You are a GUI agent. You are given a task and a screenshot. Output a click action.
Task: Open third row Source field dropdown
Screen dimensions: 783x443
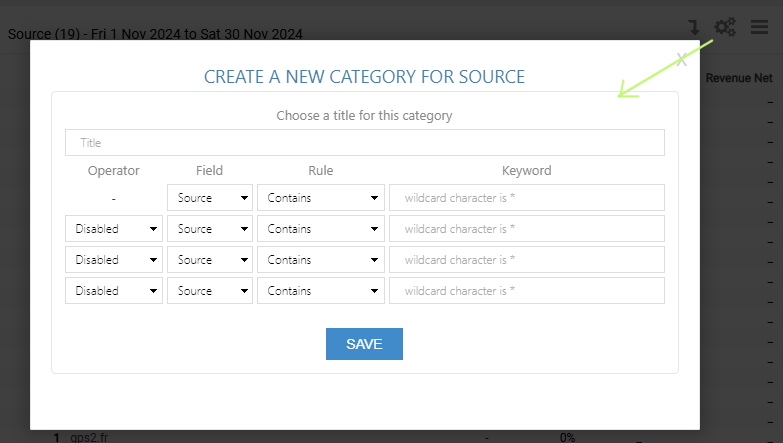click(x=210, y=260)
